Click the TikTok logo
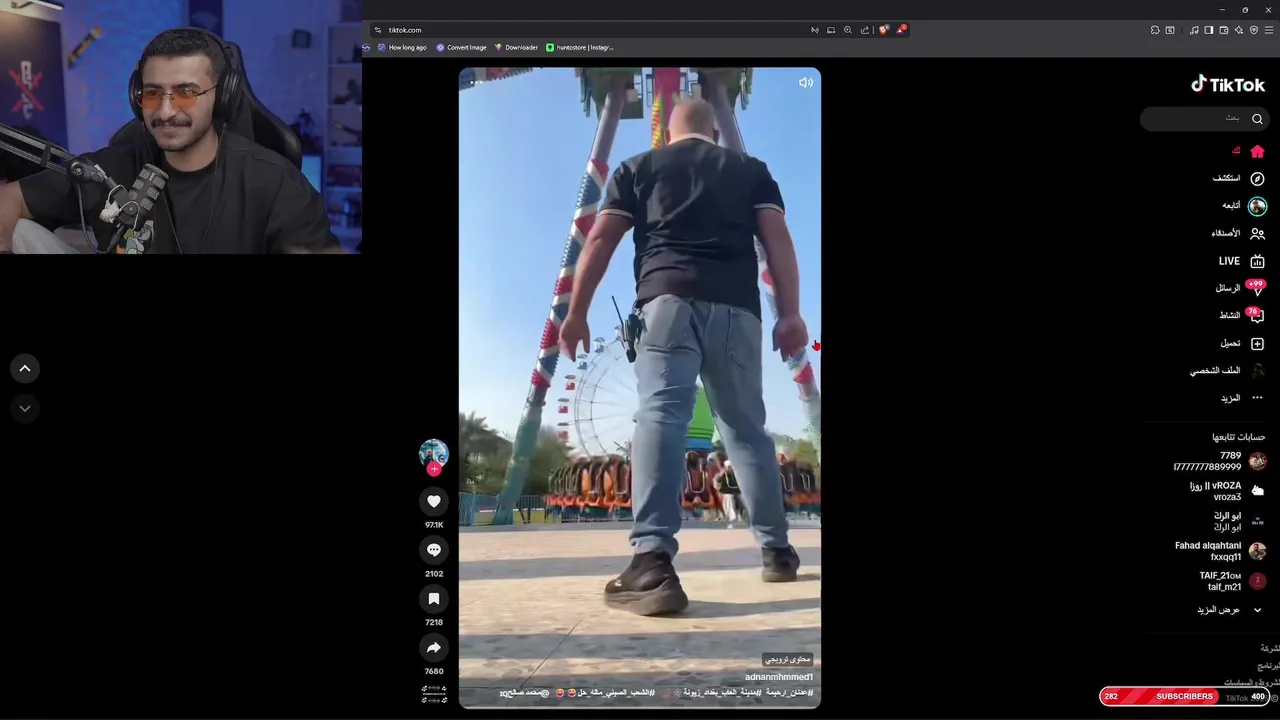Screen dimensions: 1280x720 tap(1228, 85)
